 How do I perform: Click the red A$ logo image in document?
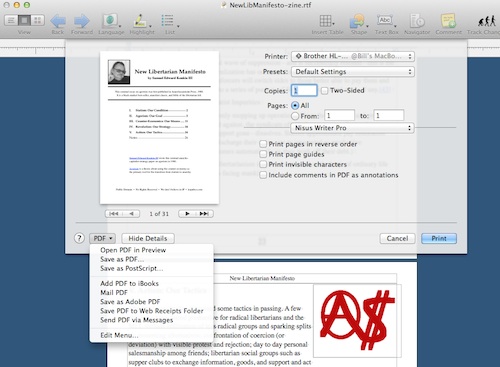(x=357, y=321)
